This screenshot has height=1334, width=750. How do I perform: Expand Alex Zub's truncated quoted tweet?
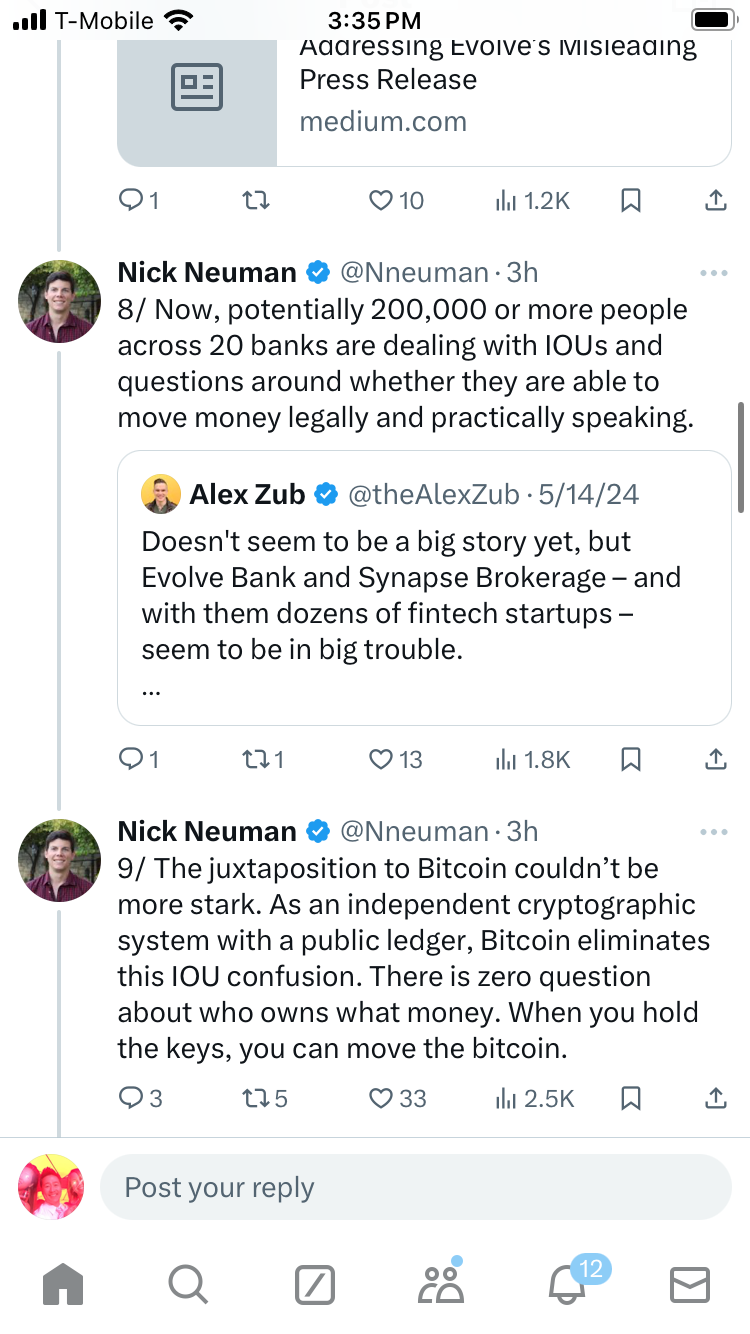tap(150, 690)
